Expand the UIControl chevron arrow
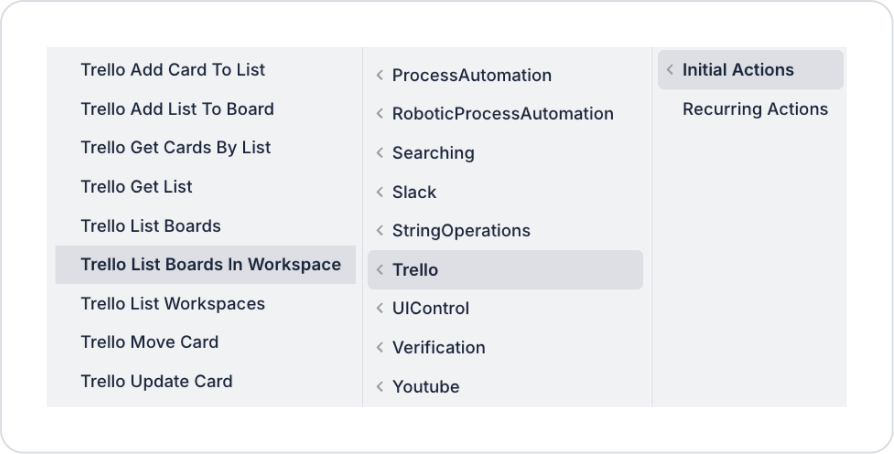The image size is (894, 454). click(380, 308)
